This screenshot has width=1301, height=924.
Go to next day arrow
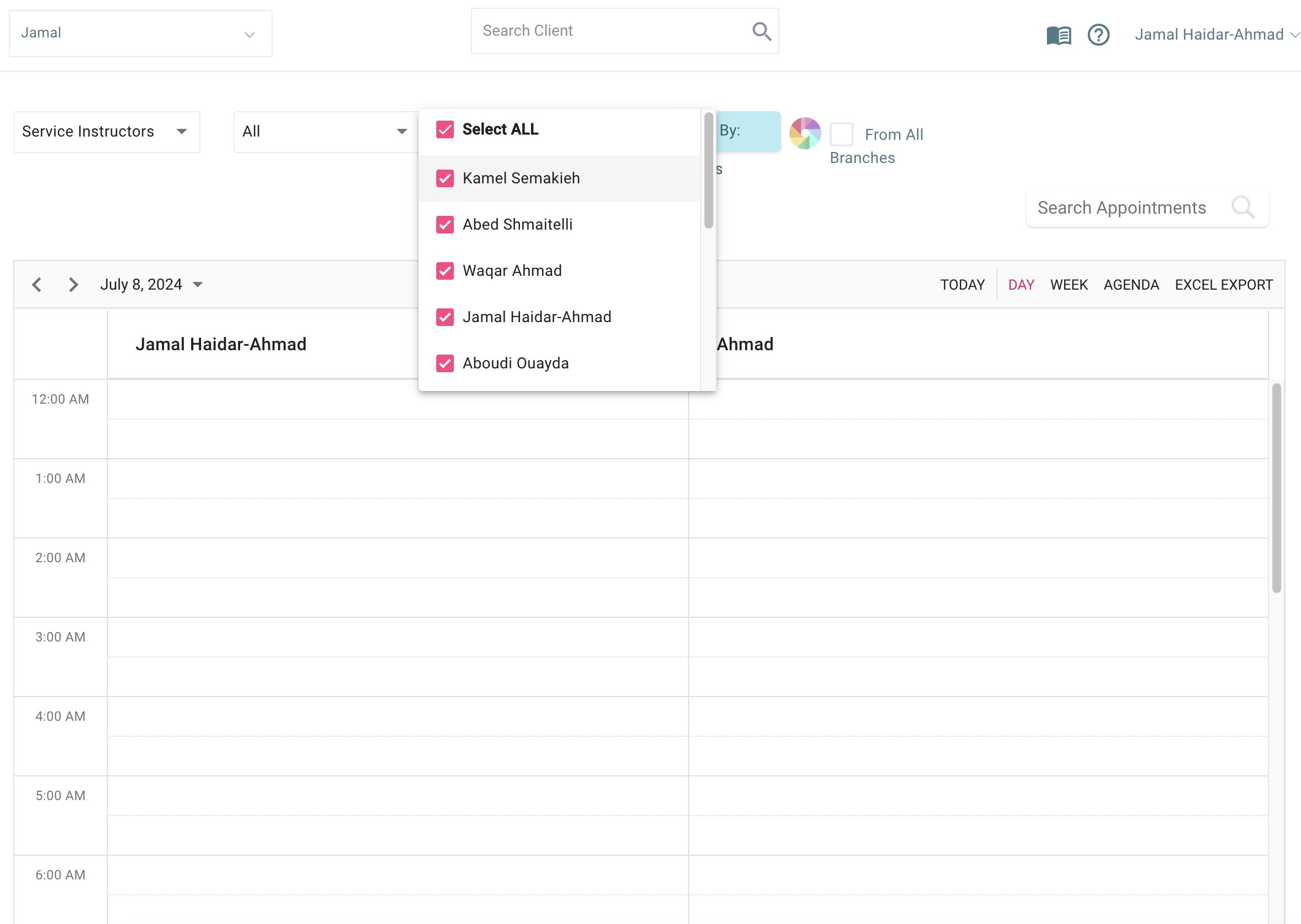(x=73, y=285)
